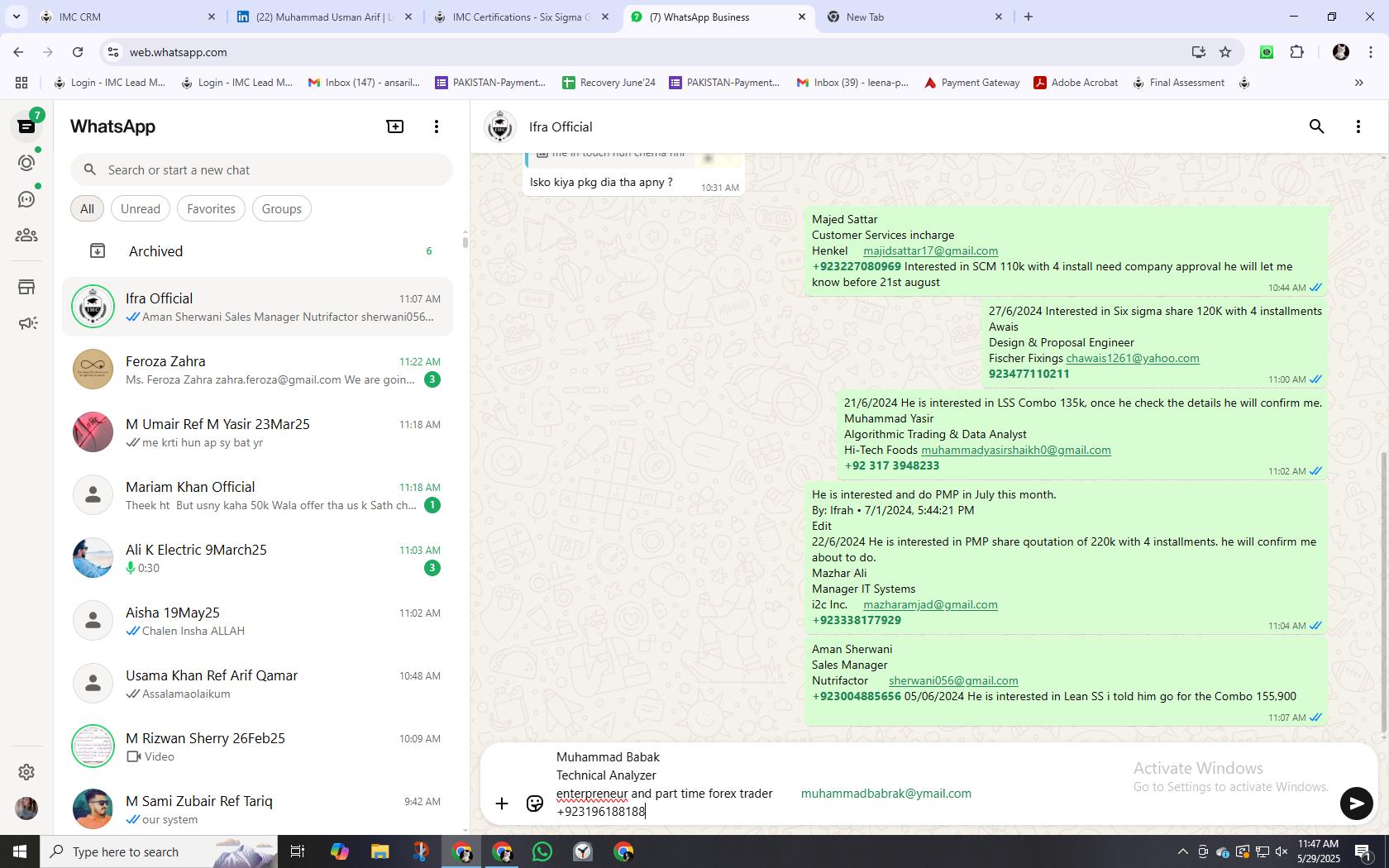Open Ifra Official contact header avatar
This screenshot has height=868, width=1389.
coord(500,126)
